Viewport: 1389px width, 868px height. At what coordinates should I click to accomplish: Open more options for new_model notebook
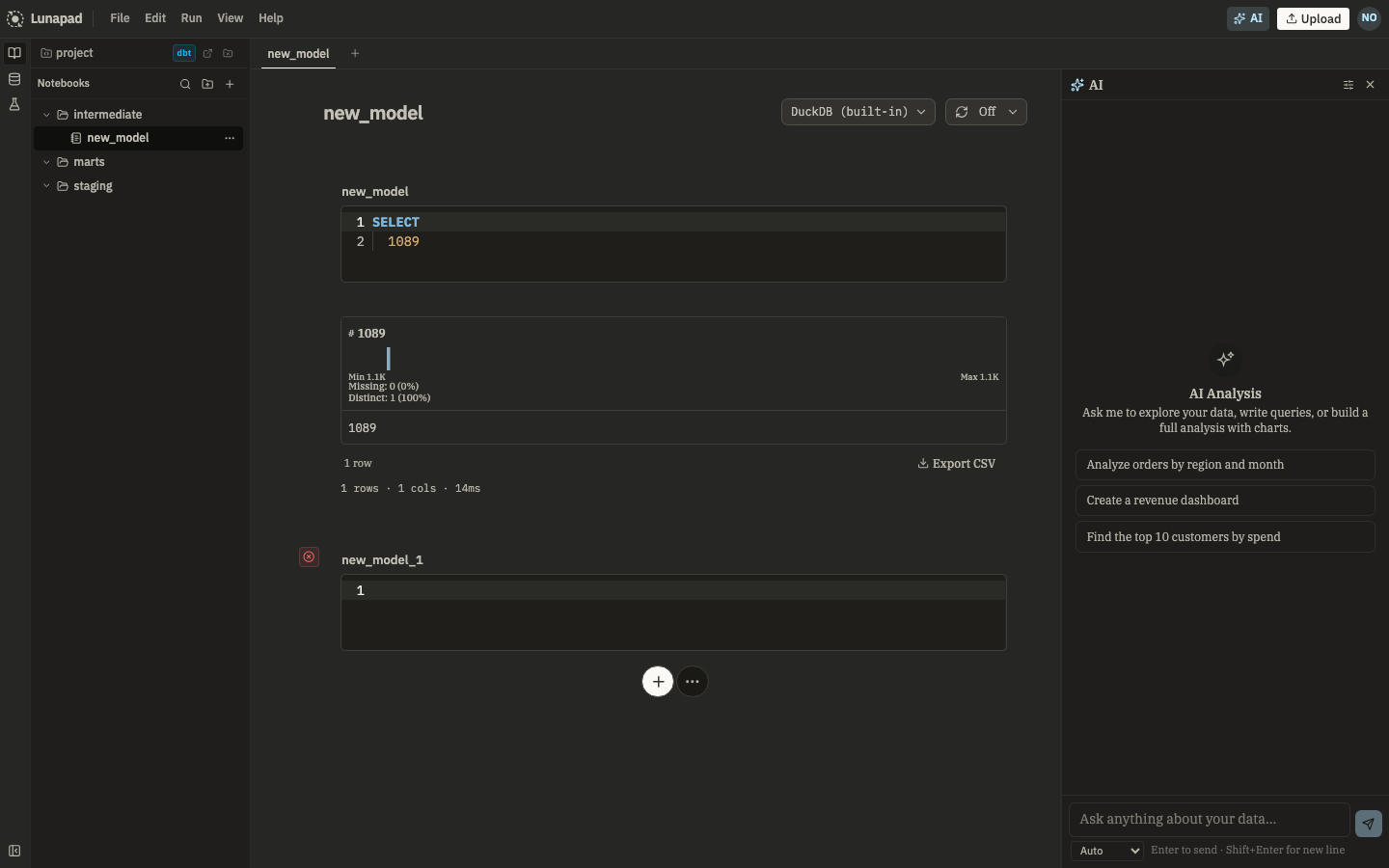point(230,138)
